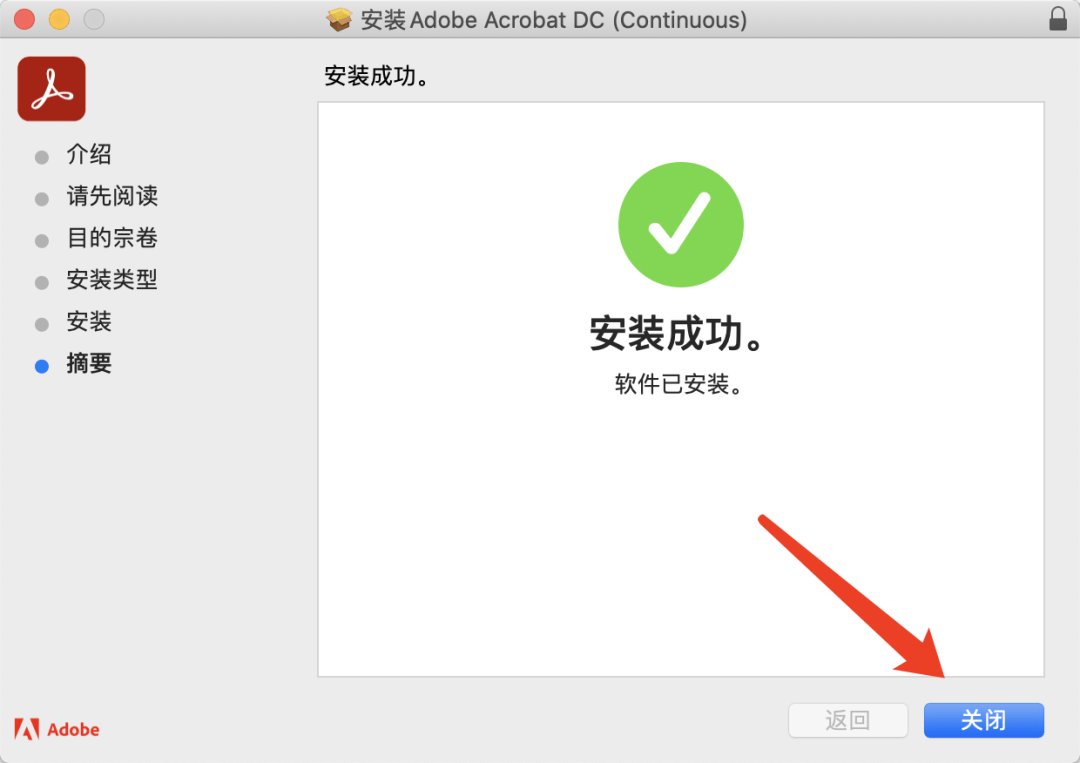The image size is (1080, 763).
Task: Select the 摘要 step in sidebar
Action: 89,363
